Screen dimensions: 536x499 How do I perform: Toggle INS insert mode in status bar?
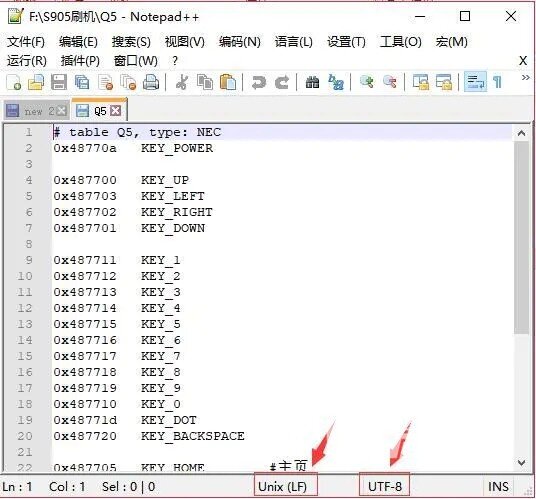498,486
